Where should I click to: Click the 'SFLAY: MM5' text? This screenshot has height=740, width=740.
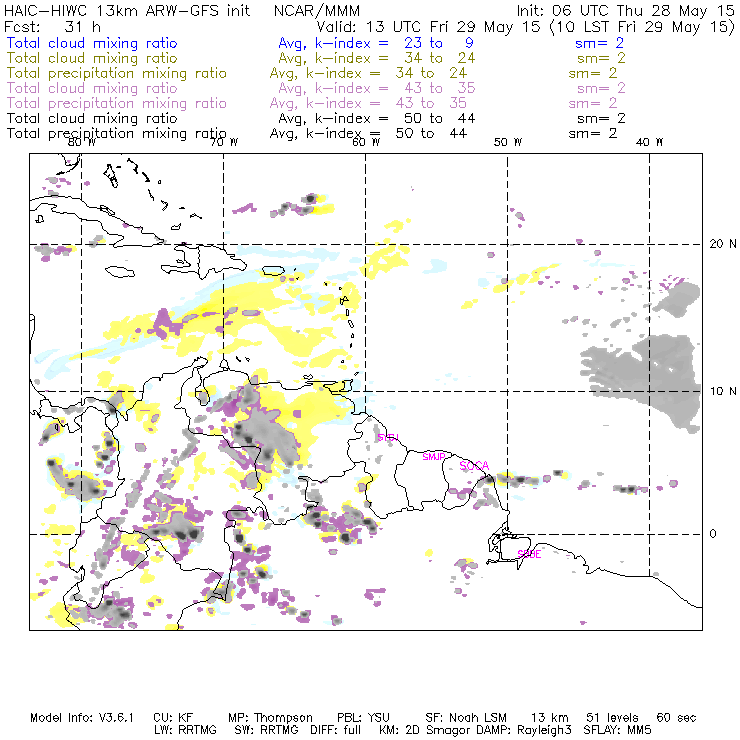(617, 730)
